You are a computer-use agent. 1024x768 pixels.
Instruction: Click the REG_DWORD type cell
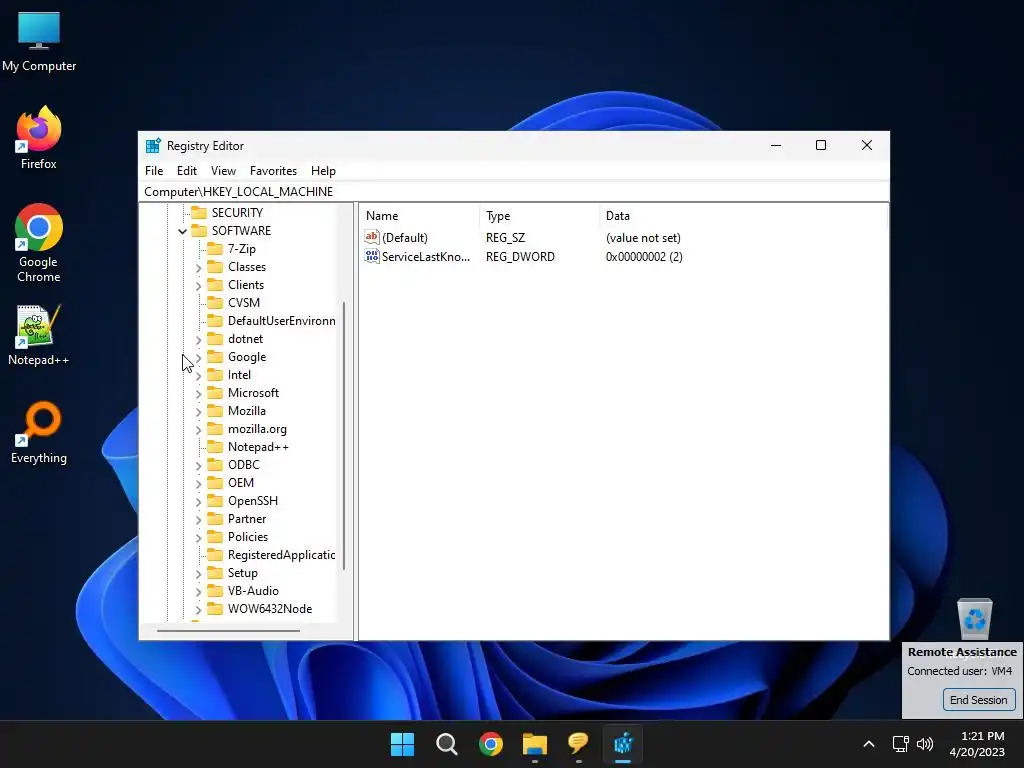(x=520, y=257)
